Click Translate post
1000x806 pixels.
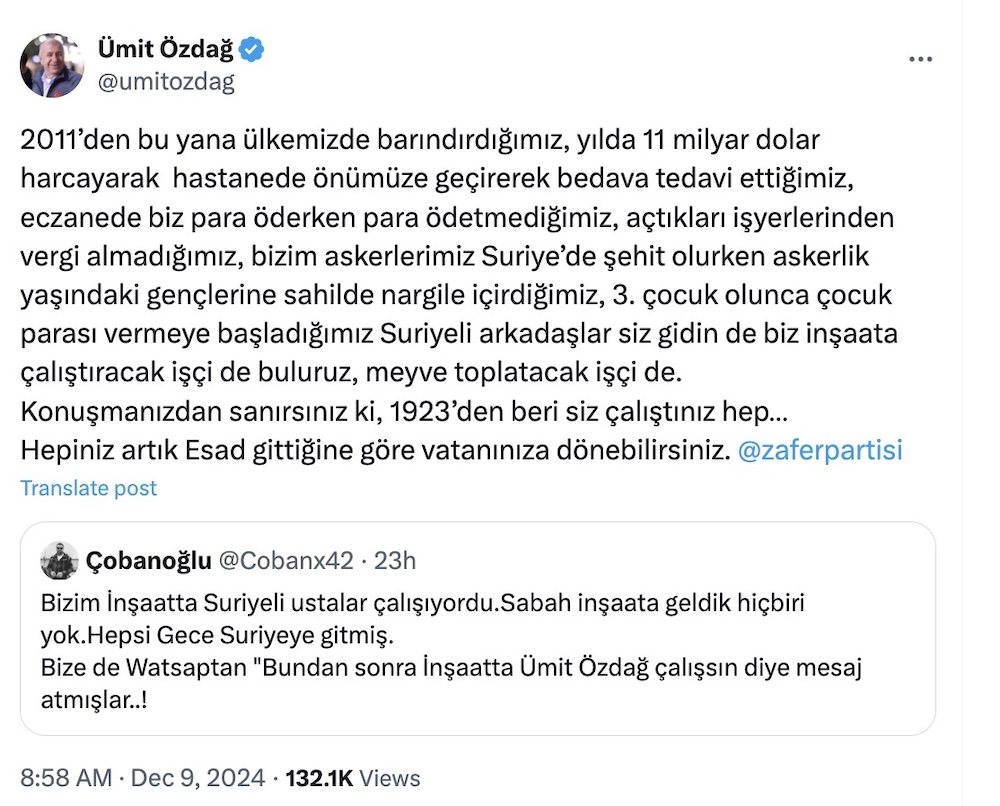pos(89,488)
